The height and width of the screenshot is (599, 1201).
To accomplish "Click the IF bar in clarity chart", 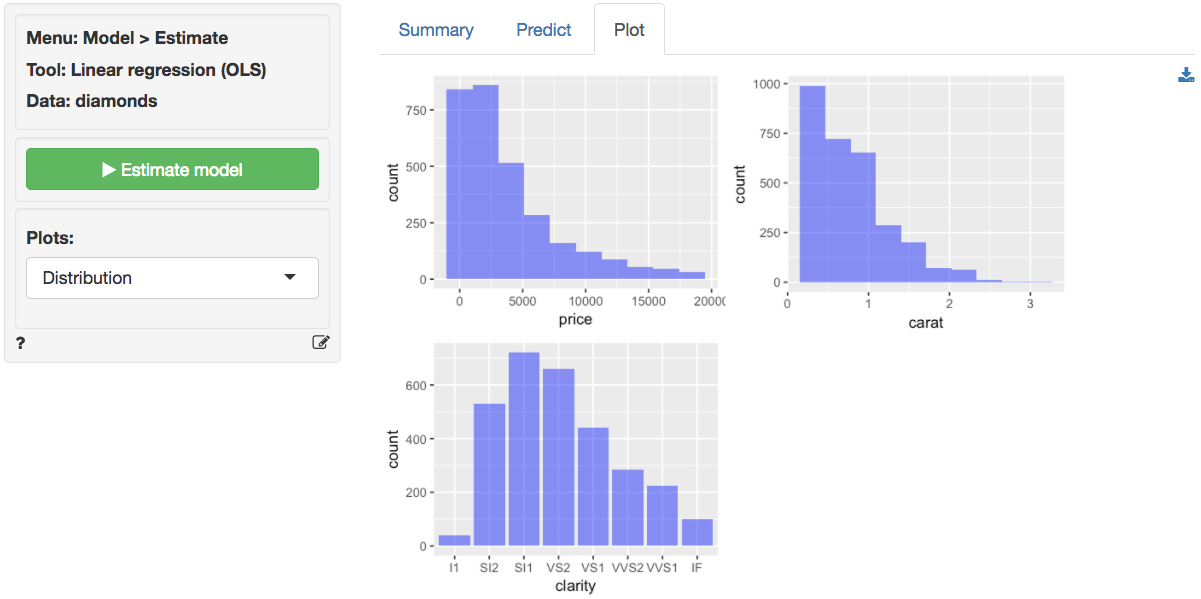I will (697, 532).
